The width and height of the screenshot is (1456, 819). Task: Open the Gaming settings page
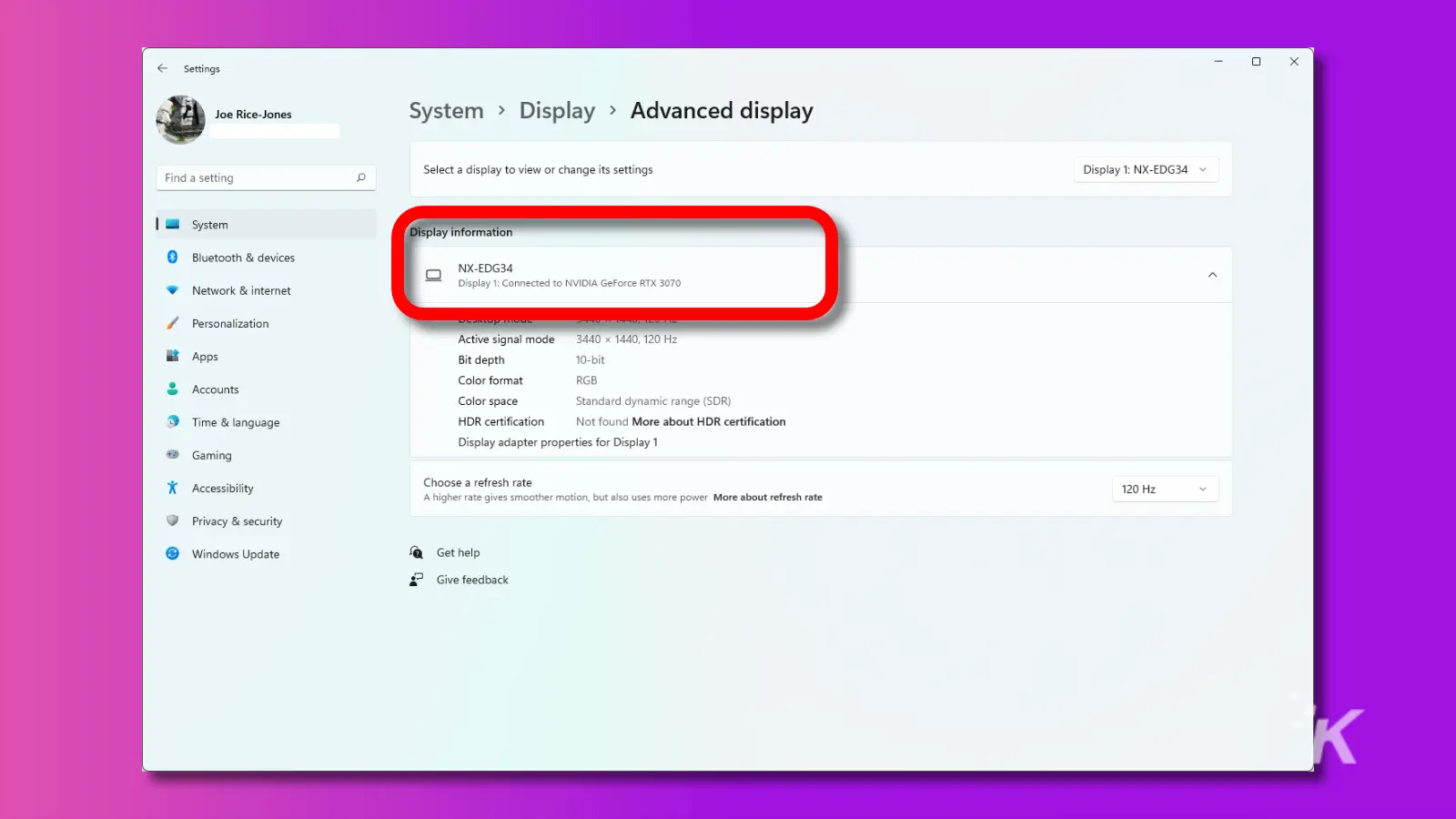point(266,455)
